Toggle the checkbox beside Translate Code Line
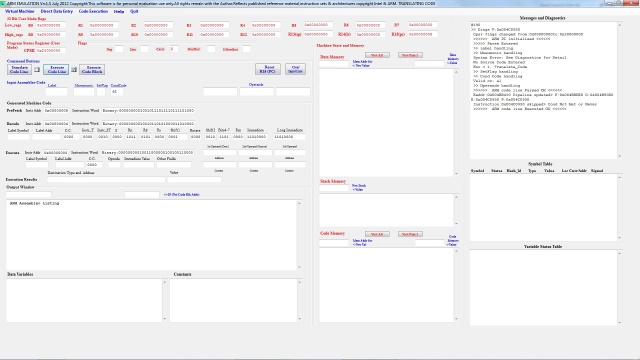Image resolution: width=640 pixels, height=360 pixels. pyautogui.click(x=37, y=70)
